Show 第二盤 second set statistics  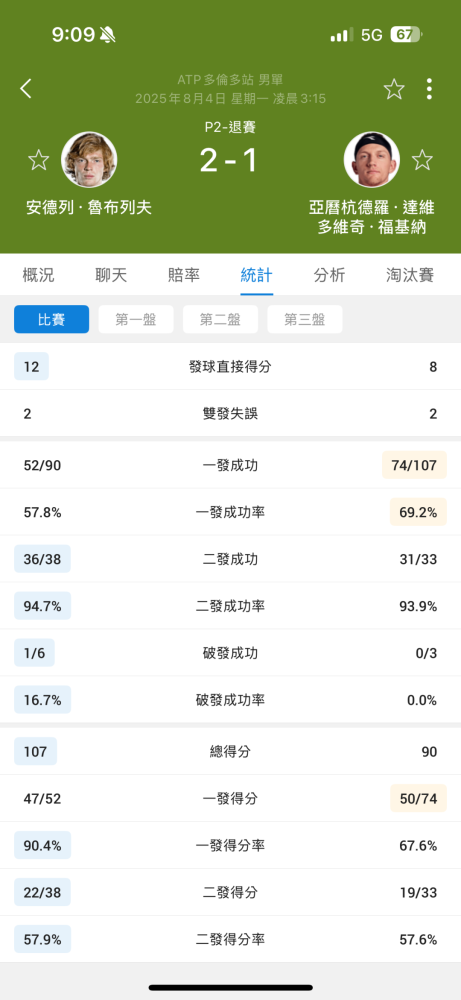click(220, 320)
